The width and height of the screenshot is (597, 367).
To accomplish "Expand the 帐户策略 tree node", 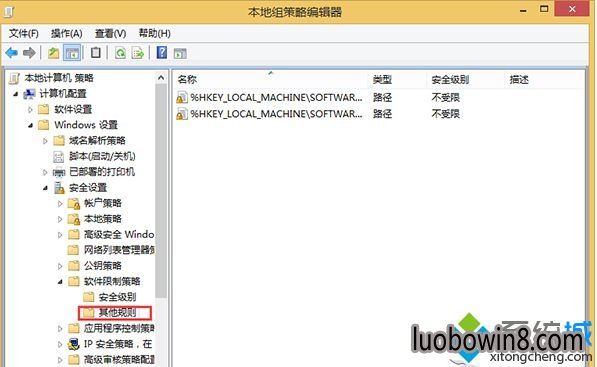I will pyautogui.click(x=60, y=204).
